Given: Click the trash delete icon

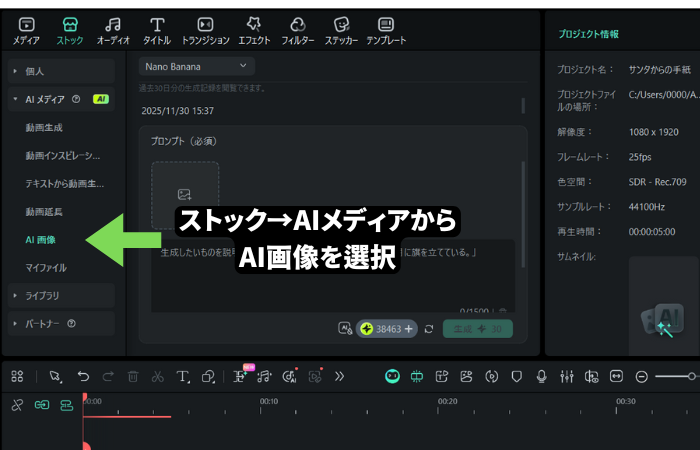Looking at the screenshot, I should pyautogui.click(x=133, y=376).
